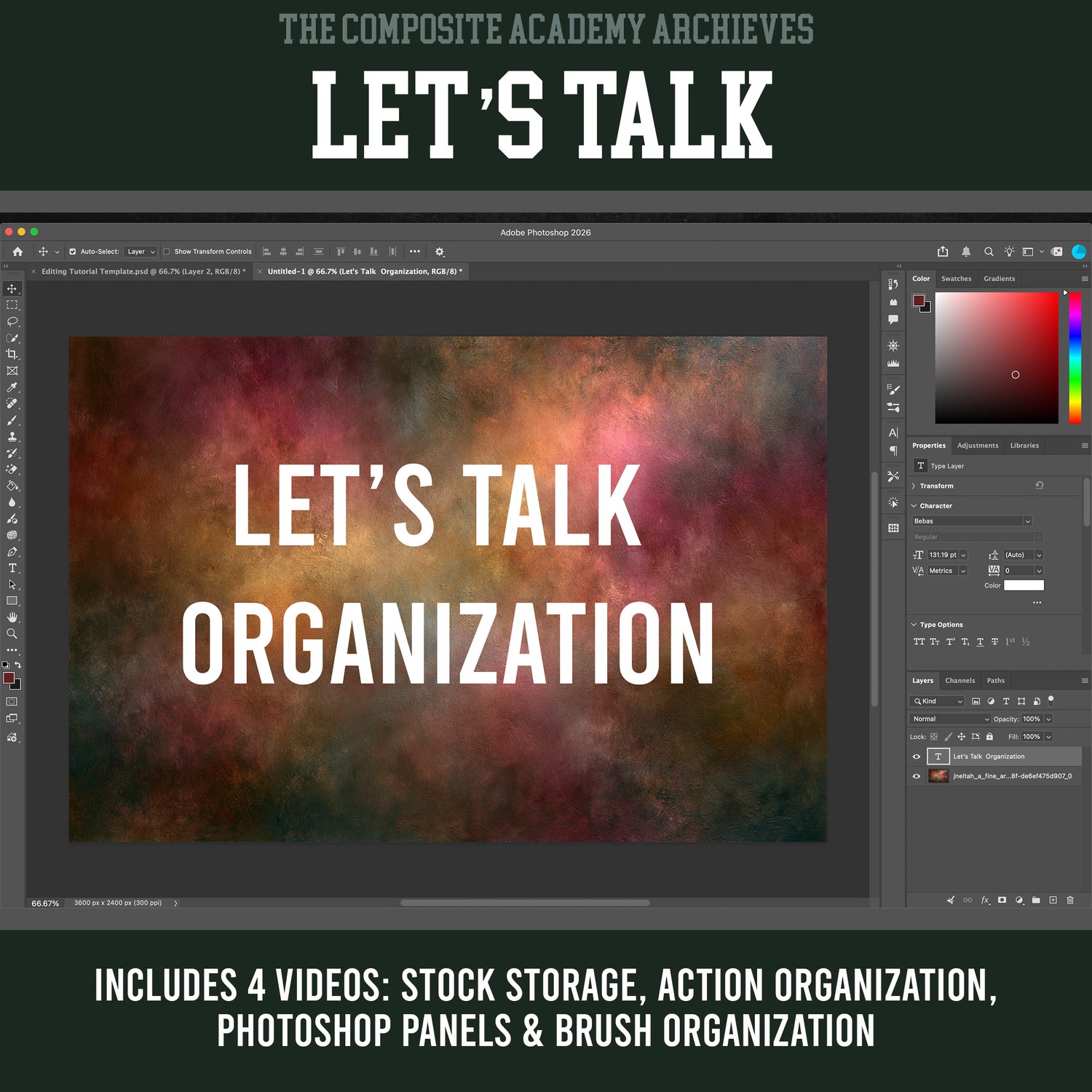The height and width of the screenshot is (1092, 1092).
Task: Open the Kind layer filter dropdown
Action: point(937,702)
